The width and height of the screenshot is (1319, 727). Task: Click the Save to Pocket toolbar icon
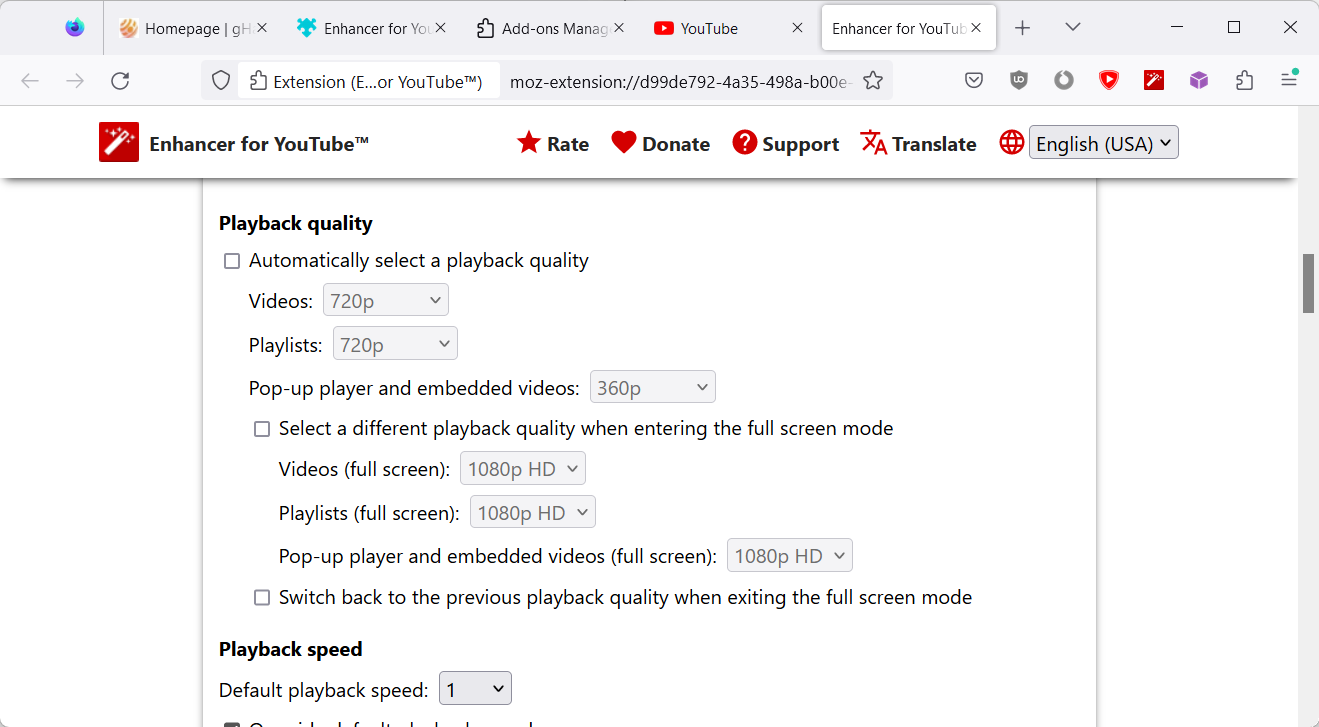point(973,80)
